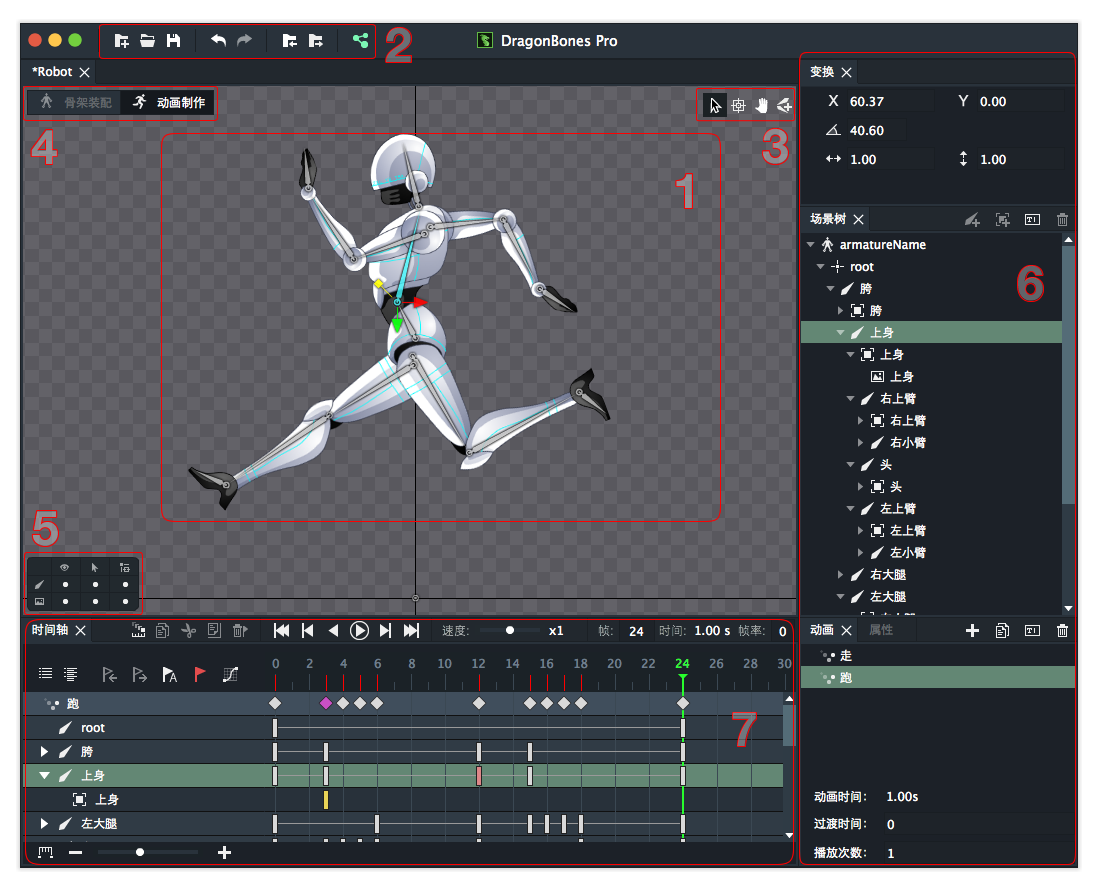
Task: Collapse the selected 上身 bone in Scene Tree
Action: [x=840, y=333]
